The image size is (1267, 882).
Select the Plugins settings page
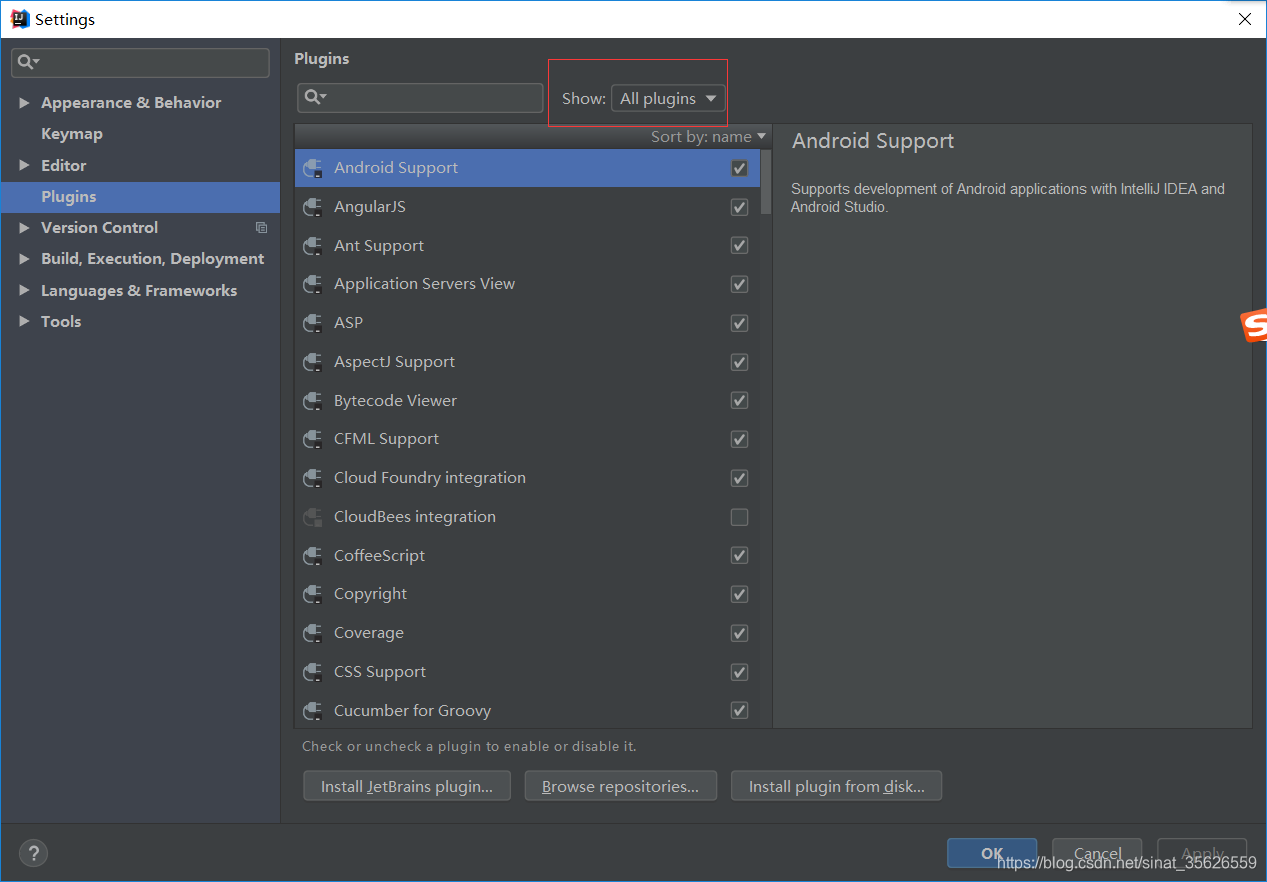click(140, 197)
